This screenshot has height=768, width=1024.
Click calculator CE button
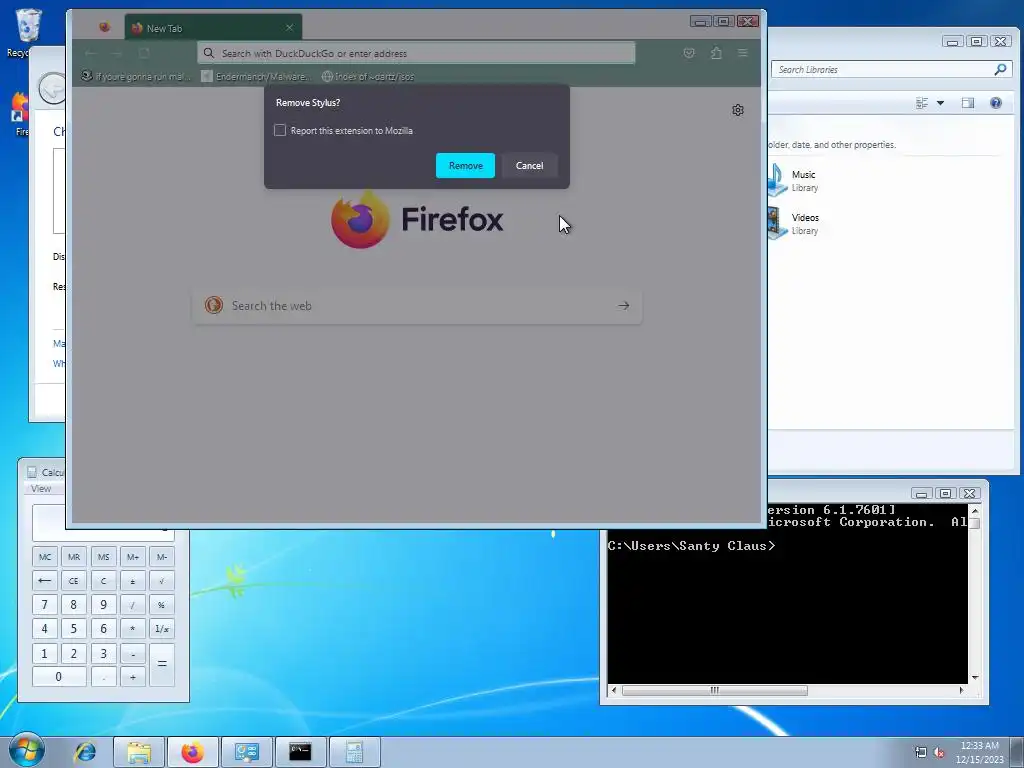(74, 581)
